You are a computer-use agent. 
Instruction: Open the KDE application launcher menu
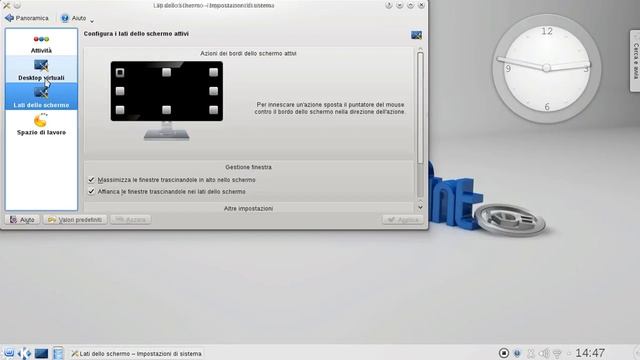pos(24,353)
